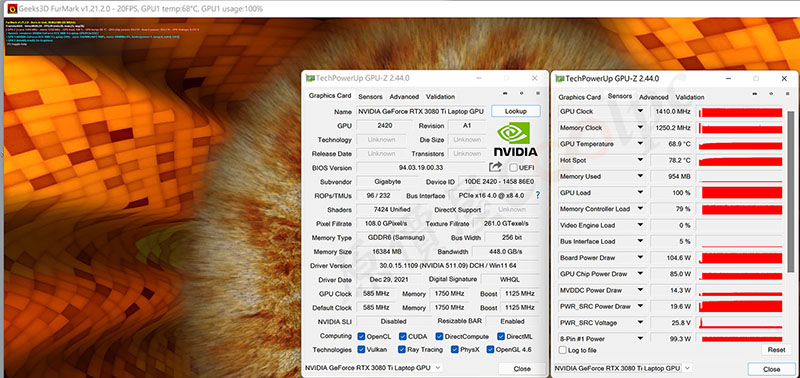Click the BIOS share/export arrow icon
The width and height of the screenshot is (800, 378).
coord(495,167)
